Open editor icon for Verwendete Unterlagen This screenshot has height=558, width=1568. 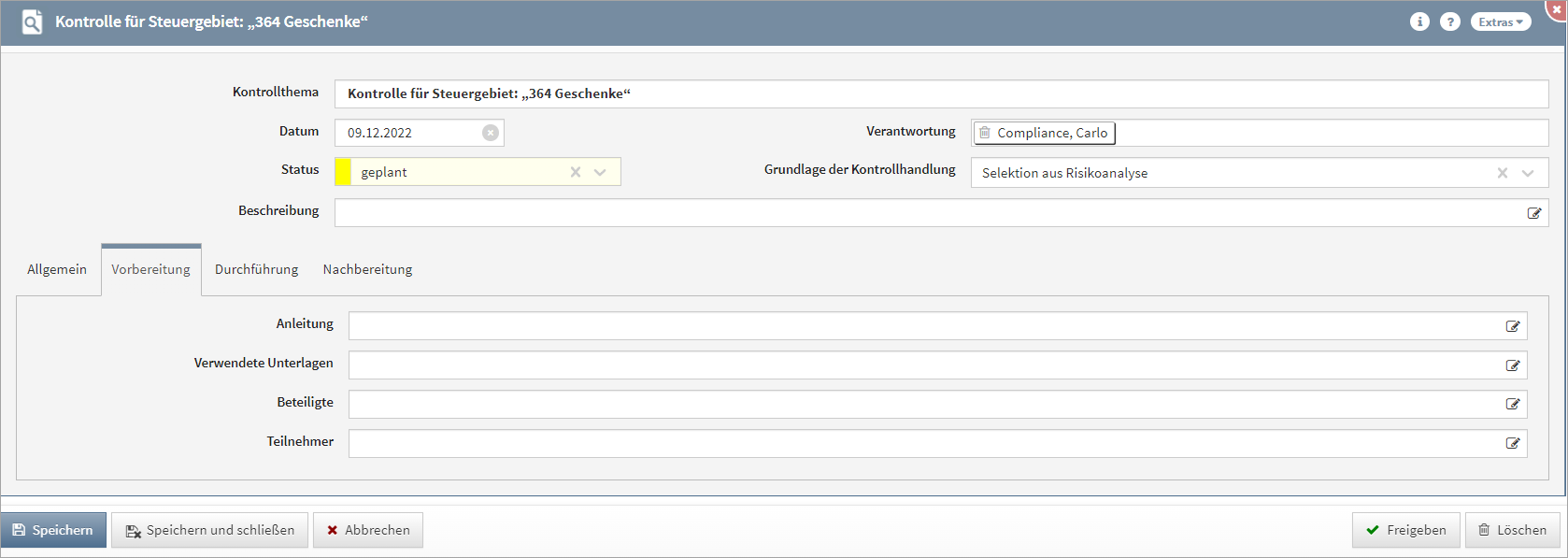(1512, 365)
